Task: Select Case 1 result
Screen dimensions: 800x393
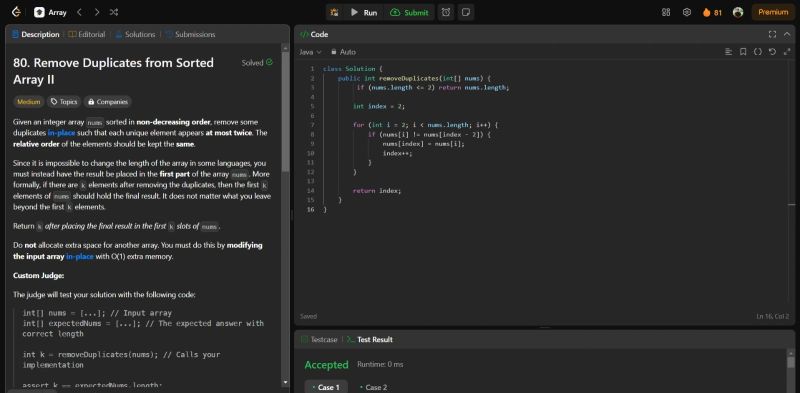Action: coord(326,387)
